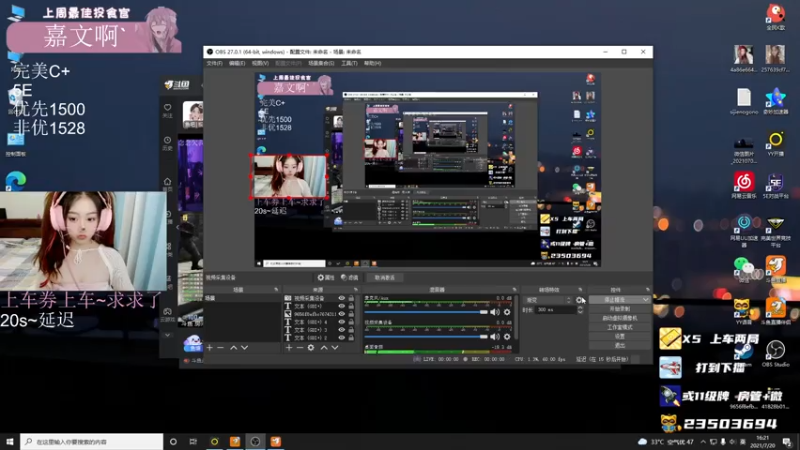This screenshot has width=800, height=450.
Task: Move the selected source down in Sources list
Action: pyautogui.click(x=335, y=347)
